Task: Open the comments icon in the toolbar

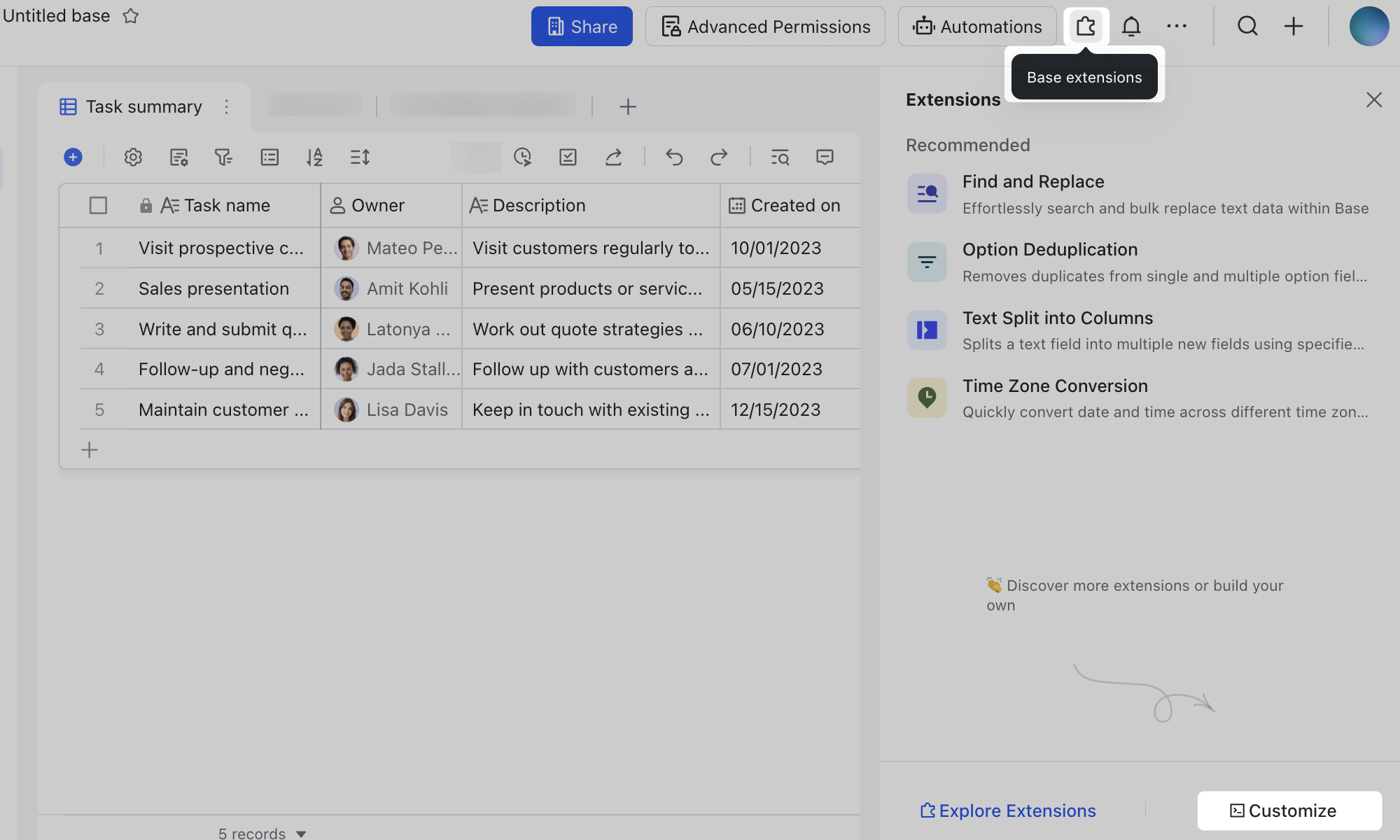Action: tap(825, 157)
